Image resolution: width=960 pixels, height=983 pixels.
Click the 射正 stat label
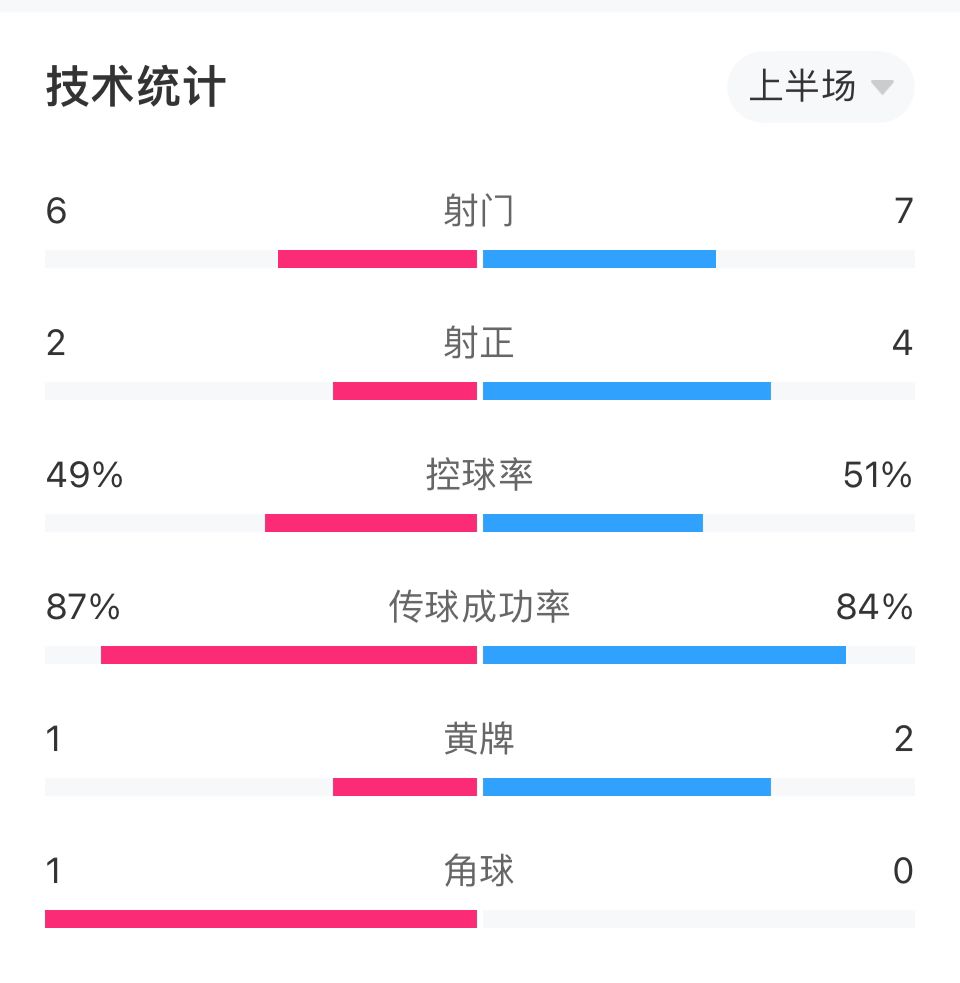coord(479,343)
